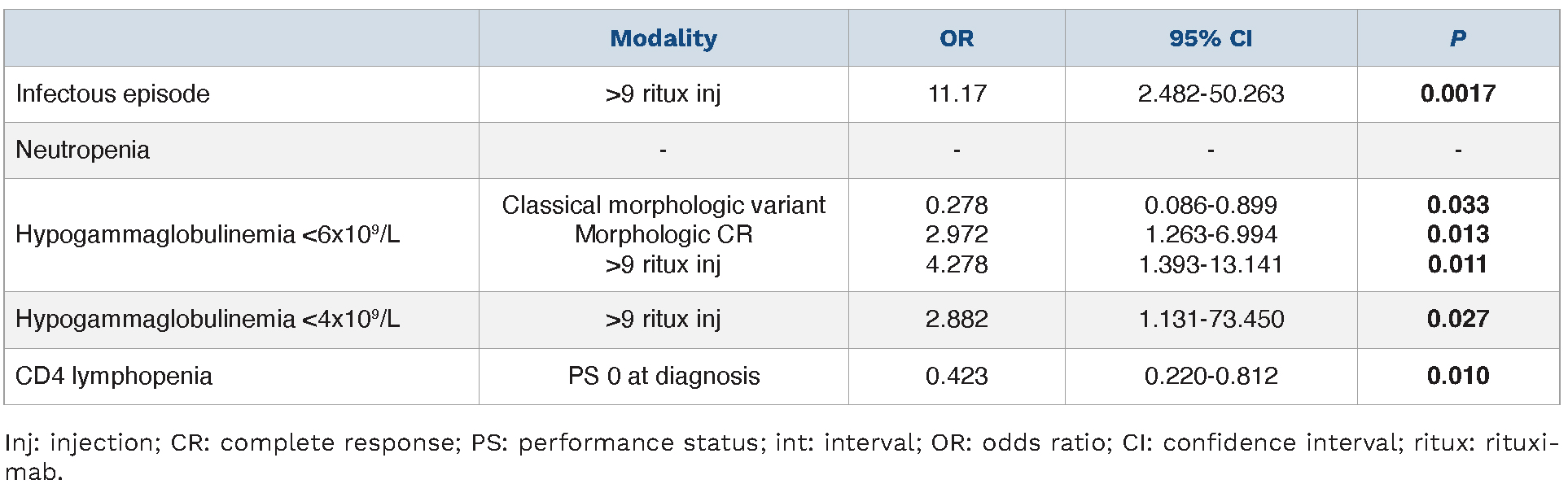Click the Classical morphologic variant modality
Viewport: 1568px width, 497px height.
[x=664, y=205]
